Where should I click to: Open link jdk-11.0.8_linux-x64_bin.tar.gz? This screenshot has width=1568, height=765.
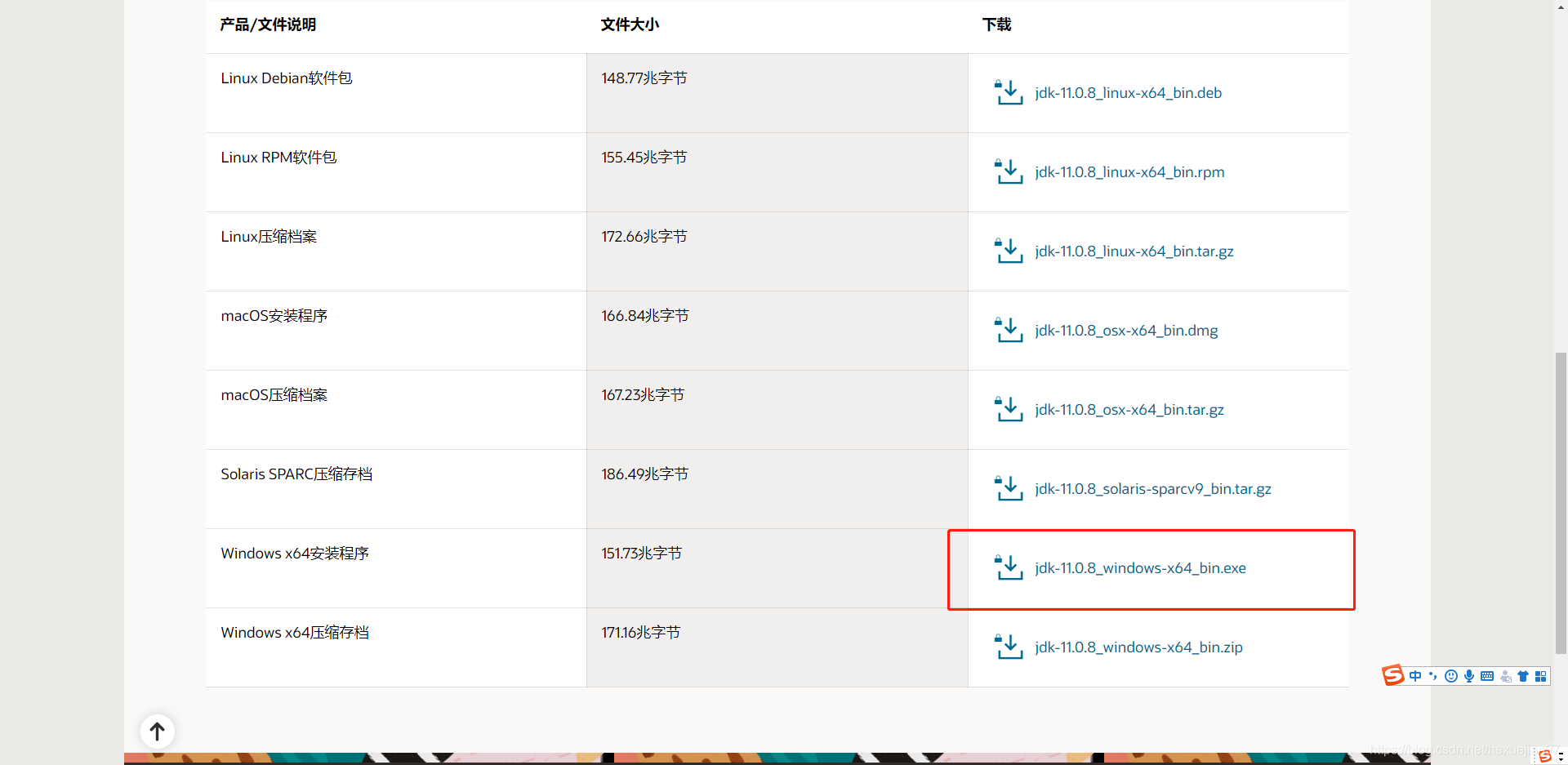pos(1134,251)
